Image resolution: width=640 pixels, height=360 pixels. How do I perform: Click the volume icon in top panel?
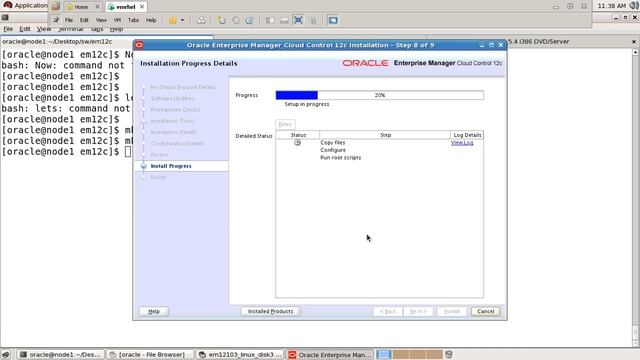635,6
